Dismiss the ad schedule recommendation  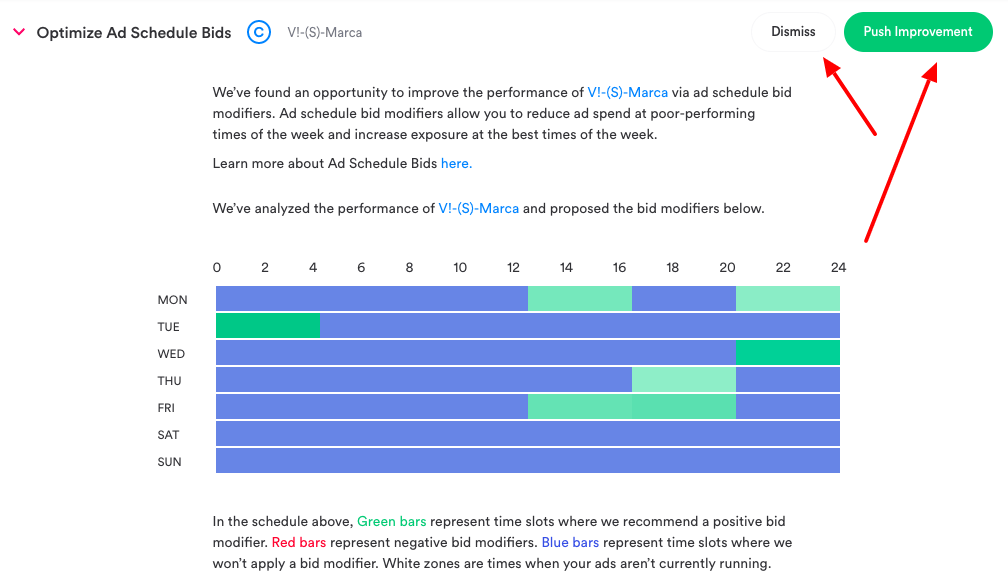793,31
